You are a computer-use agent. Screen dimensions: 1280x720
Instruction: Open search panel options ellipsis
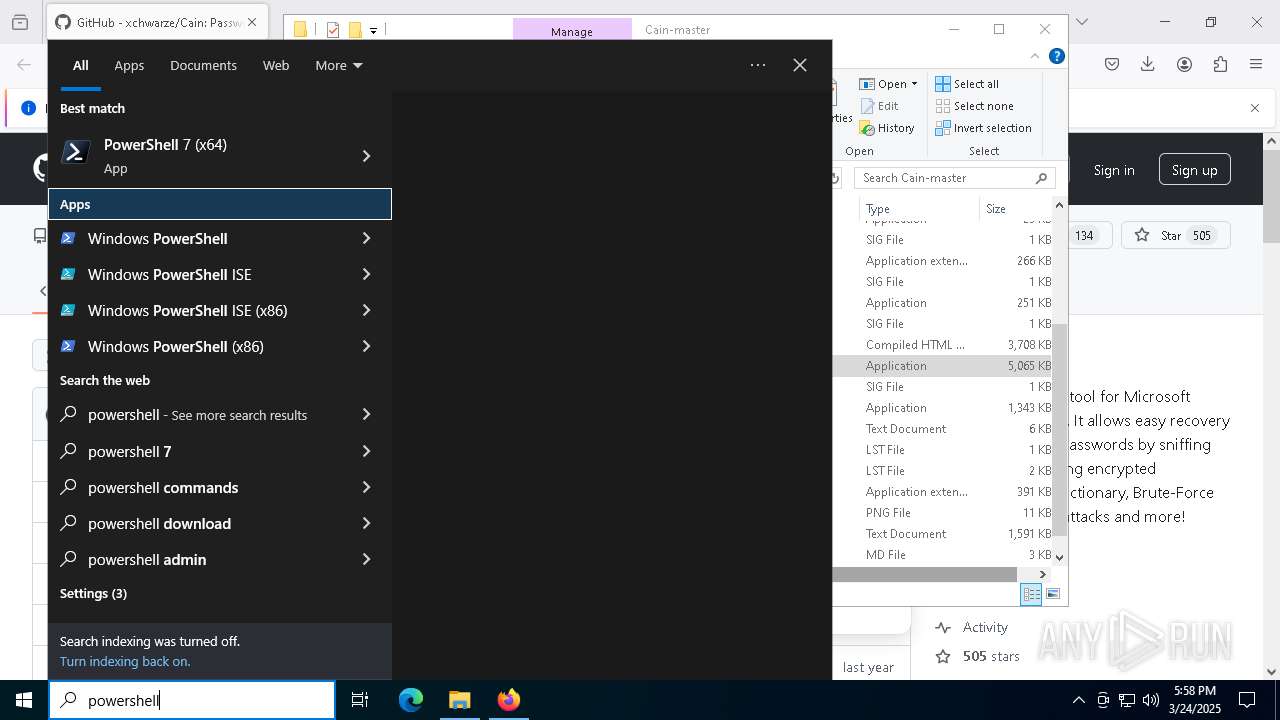tap(758, 65)
